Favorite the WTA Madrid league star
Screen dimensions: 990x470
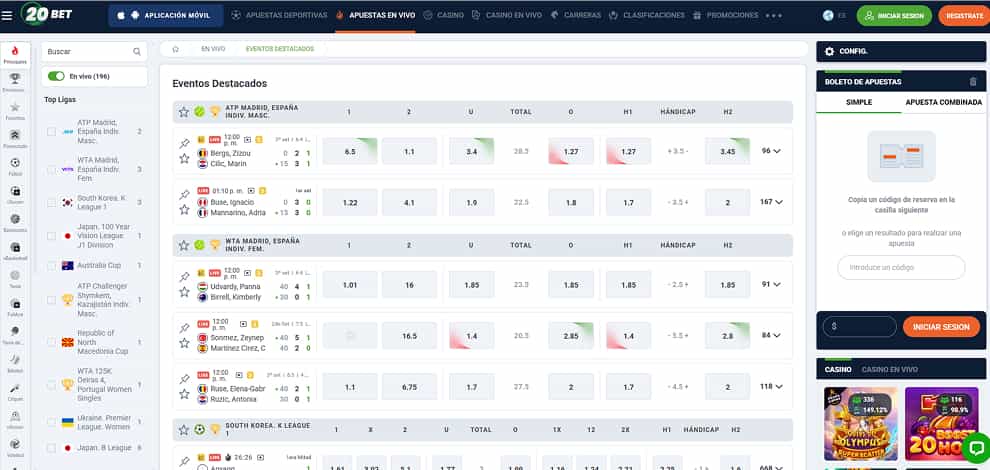pos(184,245)
